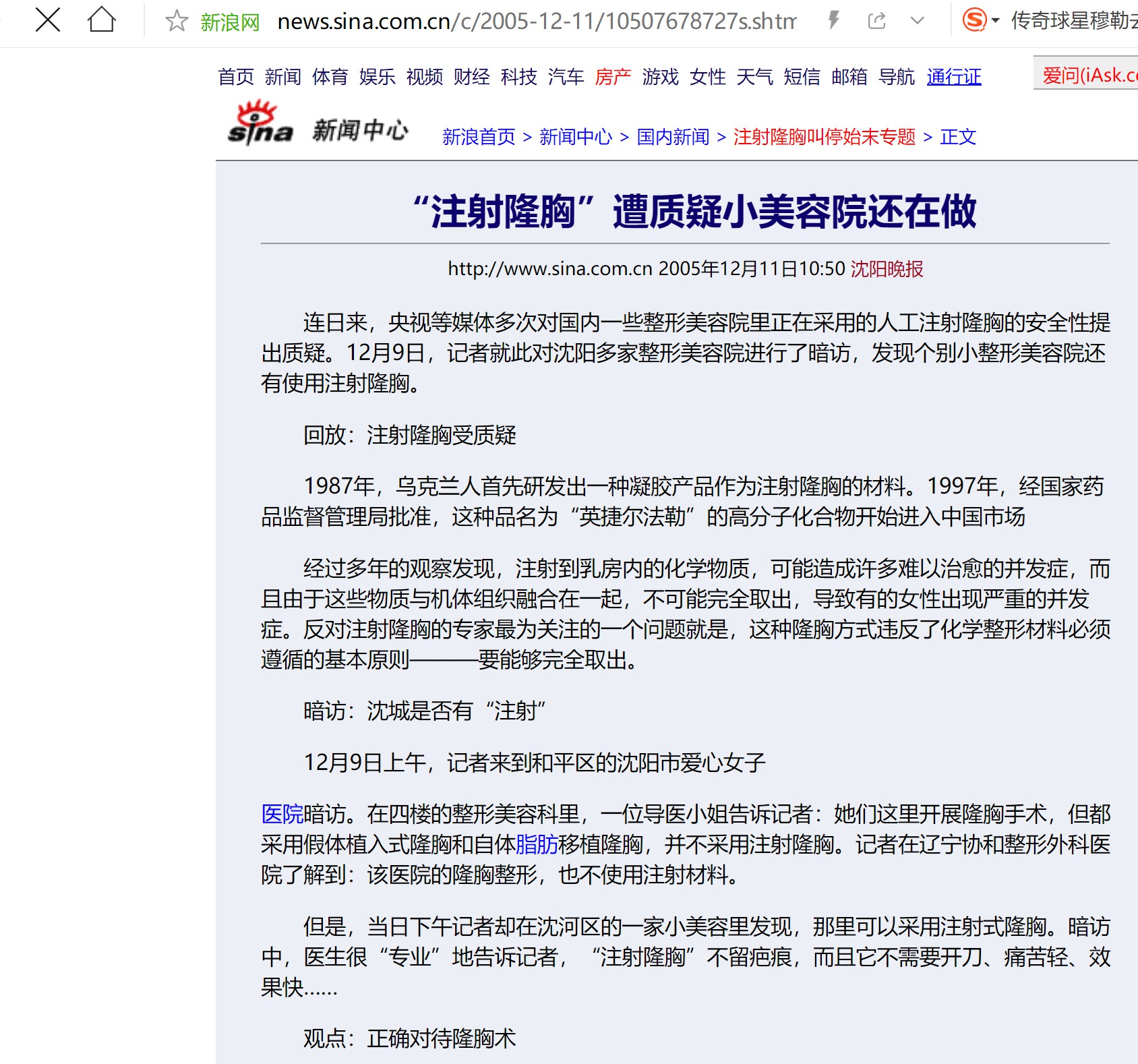Stop loading with the X button
The image size is (1138, 1064).
tap(48, 20)
